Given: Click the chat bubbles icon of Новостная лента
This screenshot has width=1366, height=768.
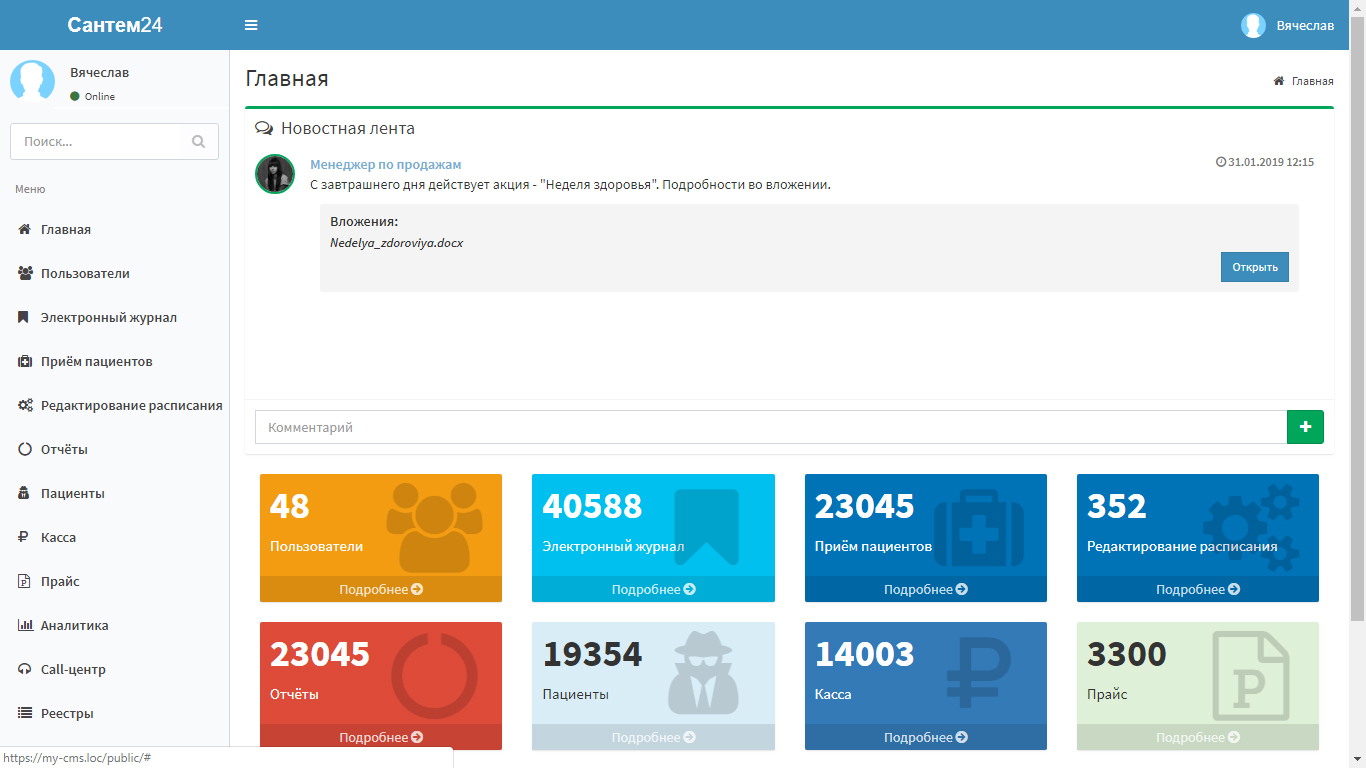Looking at the screenshot, I should pyautogui.click(x=264, y=128).
